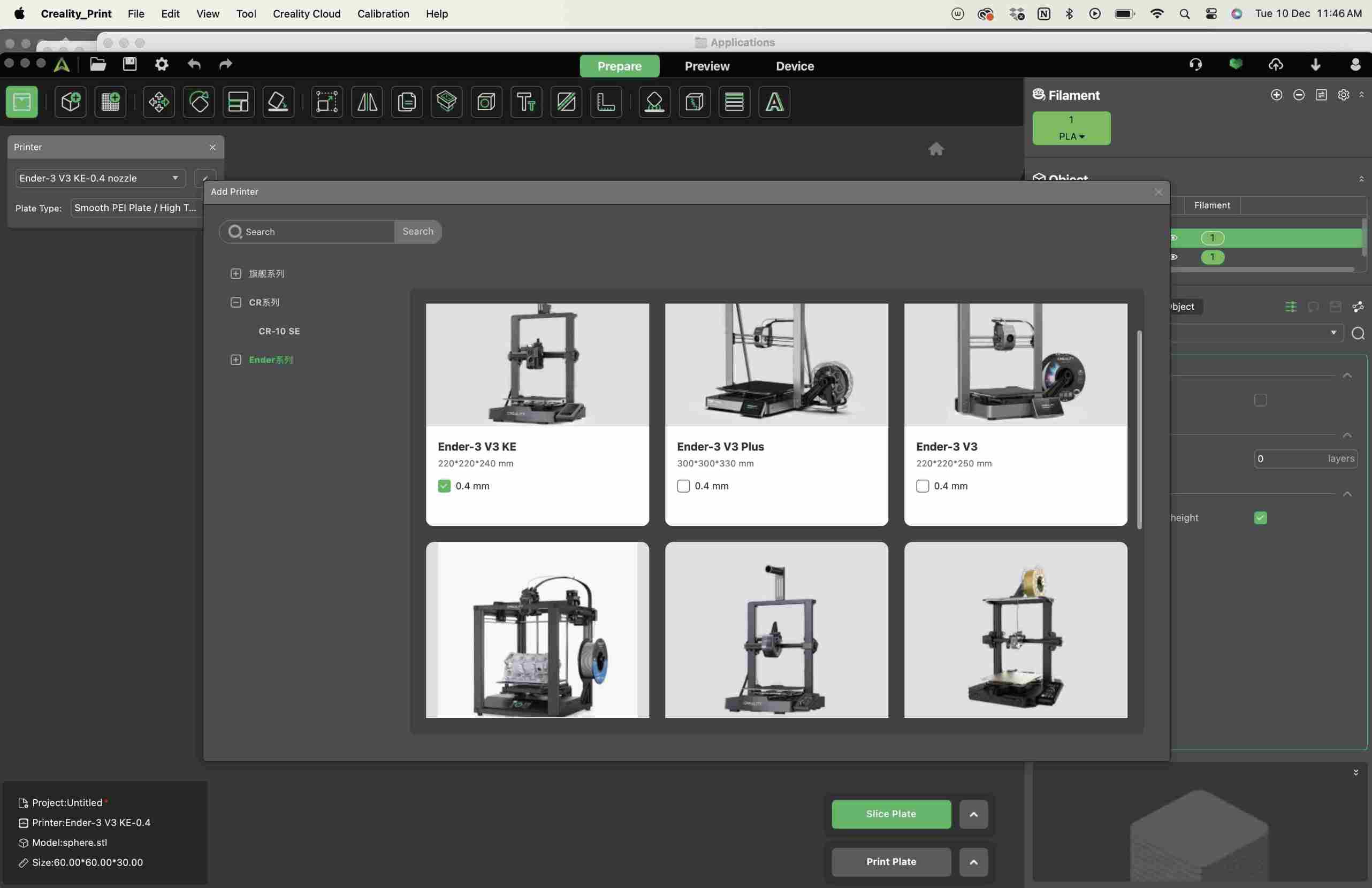1372x888 pixels.
Task: Select the Seam painting cube icon
Action: click(x=694, y=102)
